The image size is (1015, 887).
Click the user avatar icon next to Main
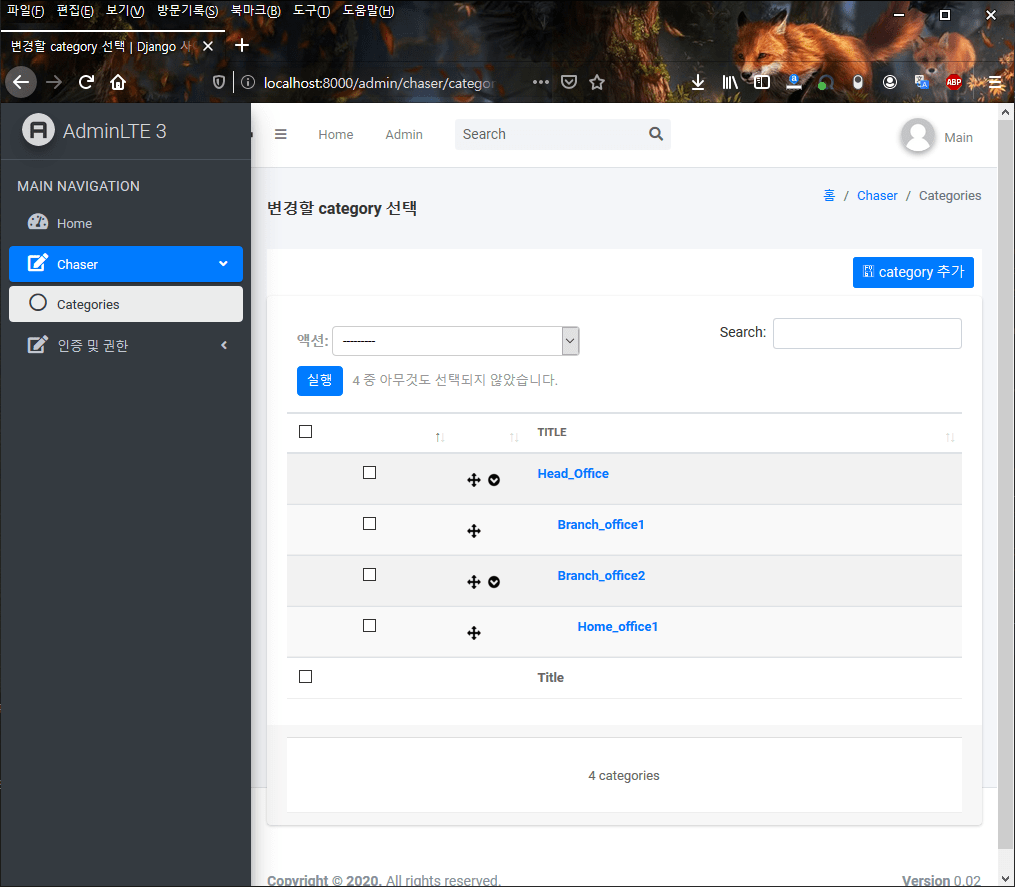pyautogui.click(x=917, y=137)
